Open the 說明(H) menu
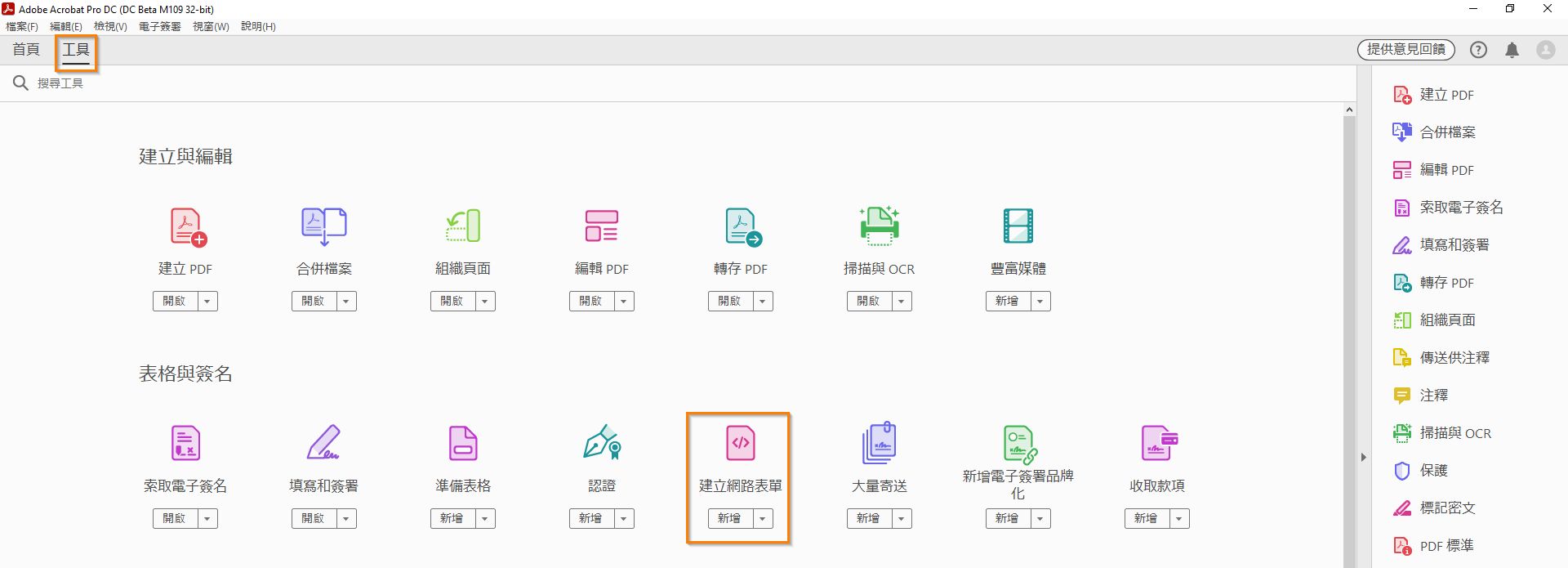 (258, 26)
